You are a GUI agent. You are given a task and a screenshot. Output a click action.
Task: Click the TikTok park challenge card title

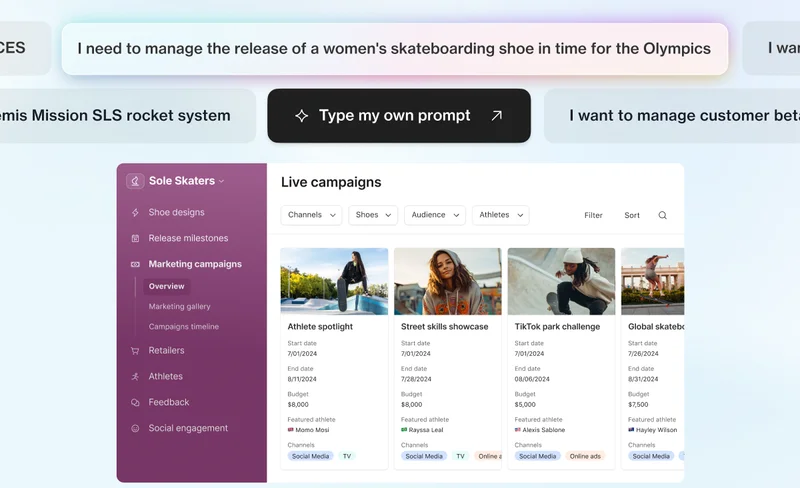(557, 327)
